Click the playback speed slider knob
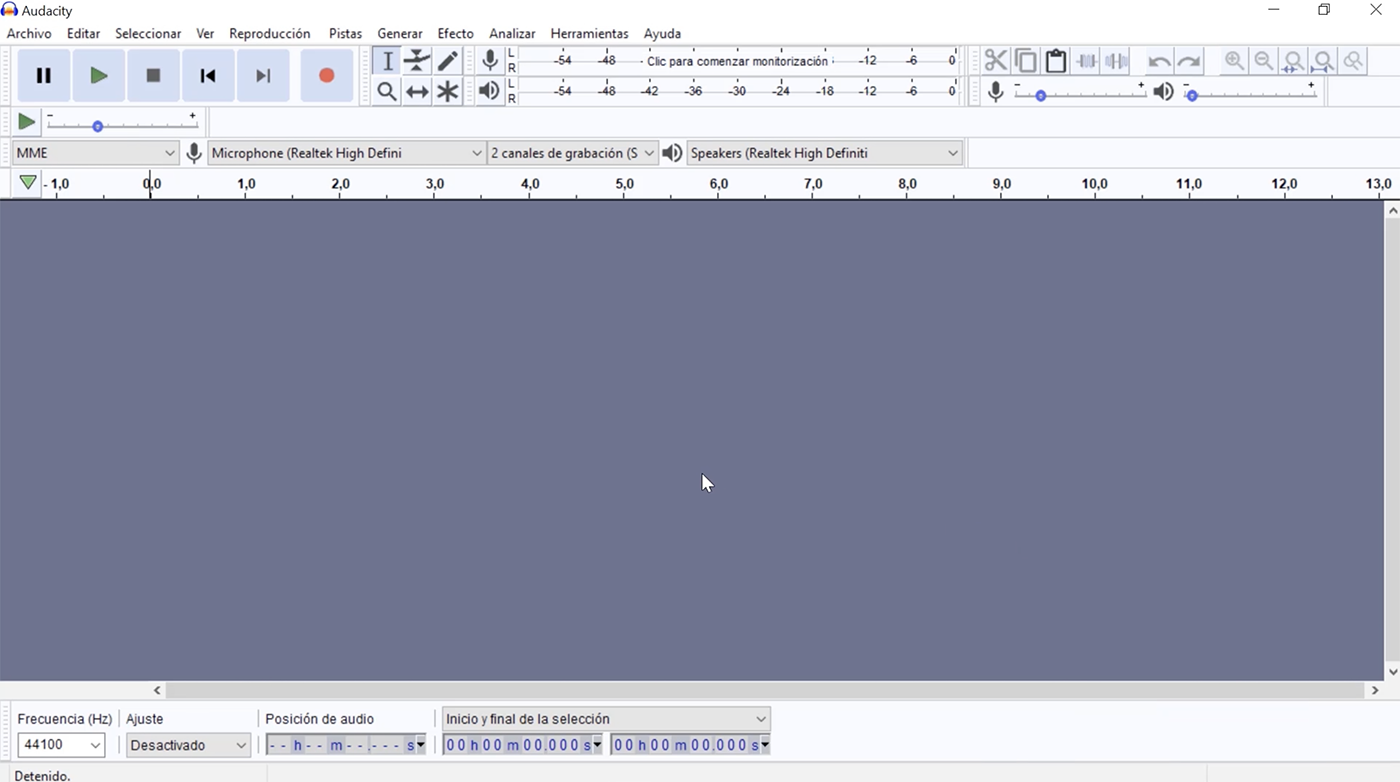Image resolution: width=1400 pixels, height=782 pixels. [98, 127]
